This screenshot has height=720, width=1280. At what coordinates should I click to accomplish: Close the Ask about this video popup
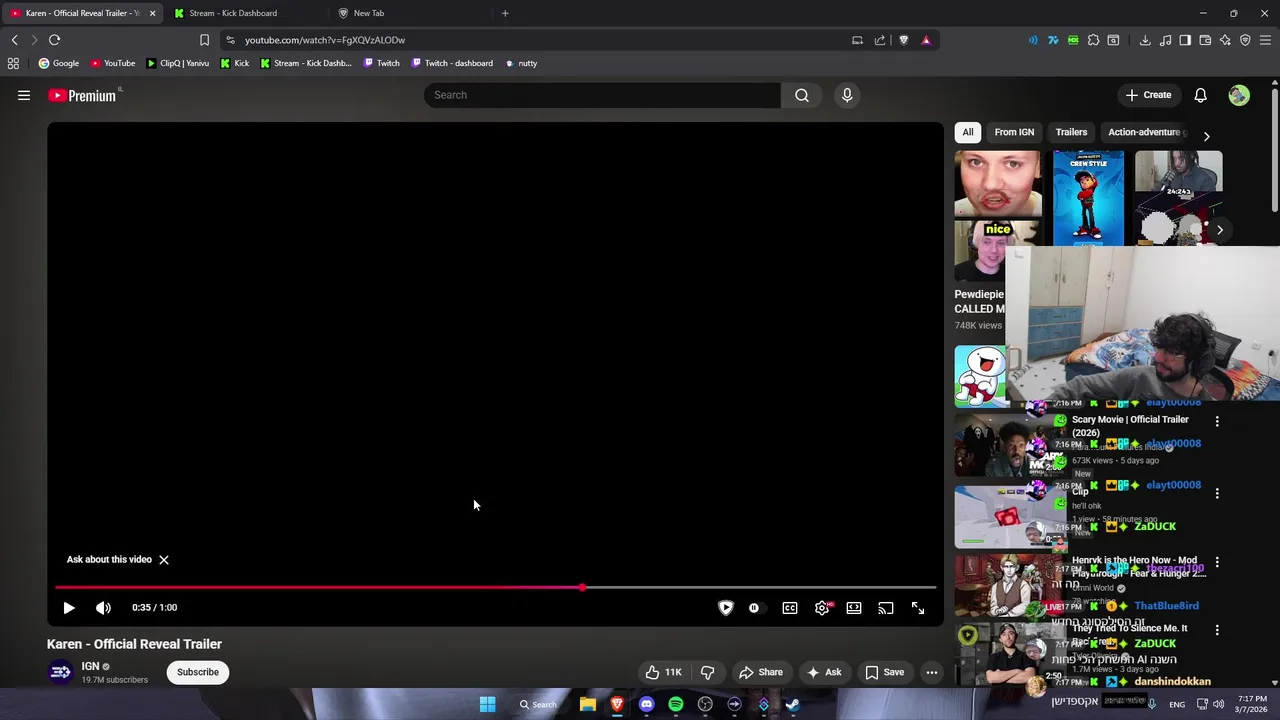164,560
